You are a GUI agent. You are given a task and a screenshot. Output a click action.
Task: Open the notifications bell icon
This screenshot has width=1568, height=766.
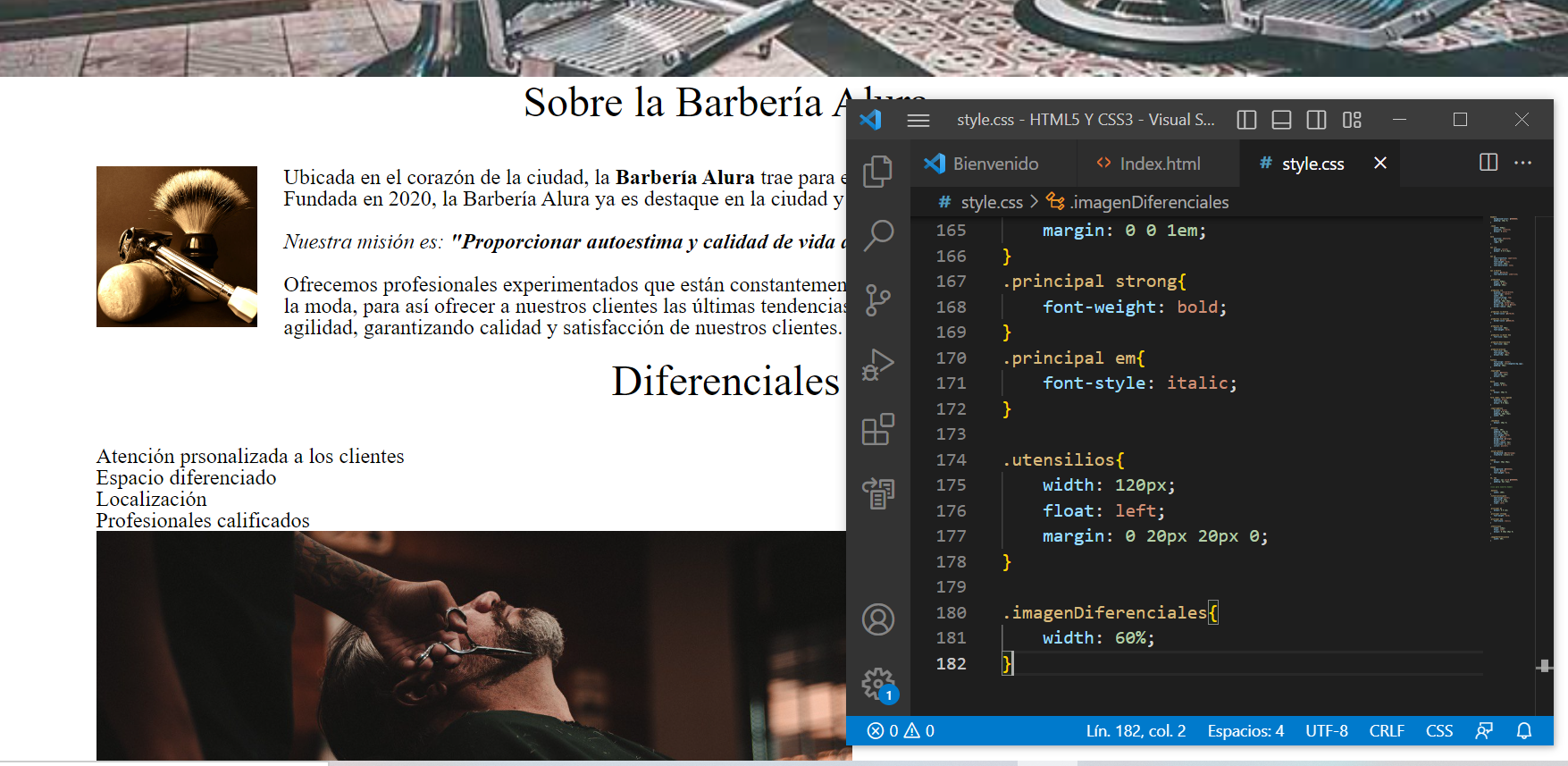click(1524, 731)
